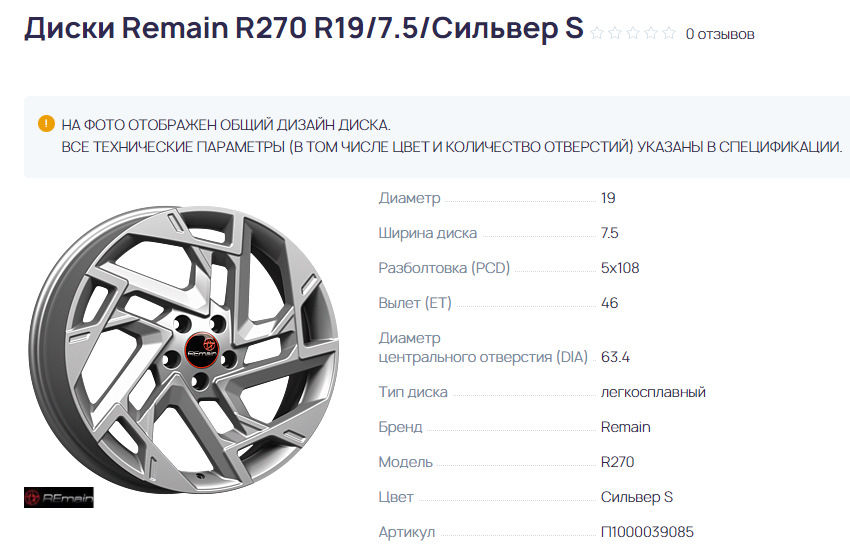Click the 'Ширина диска' specification label
850x551 pixels.
[428, 233]
